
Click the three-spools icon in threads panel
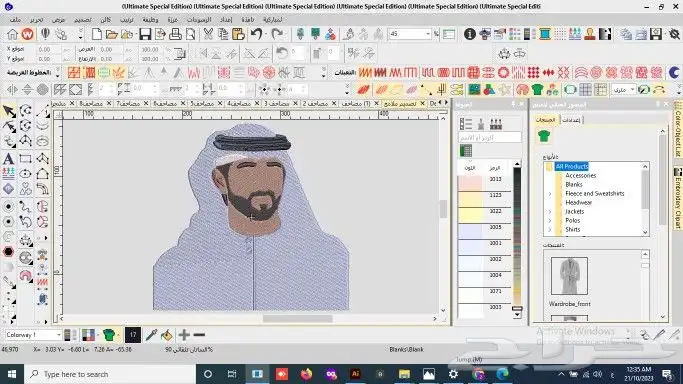pyautogui.click(x=496, y=124)
